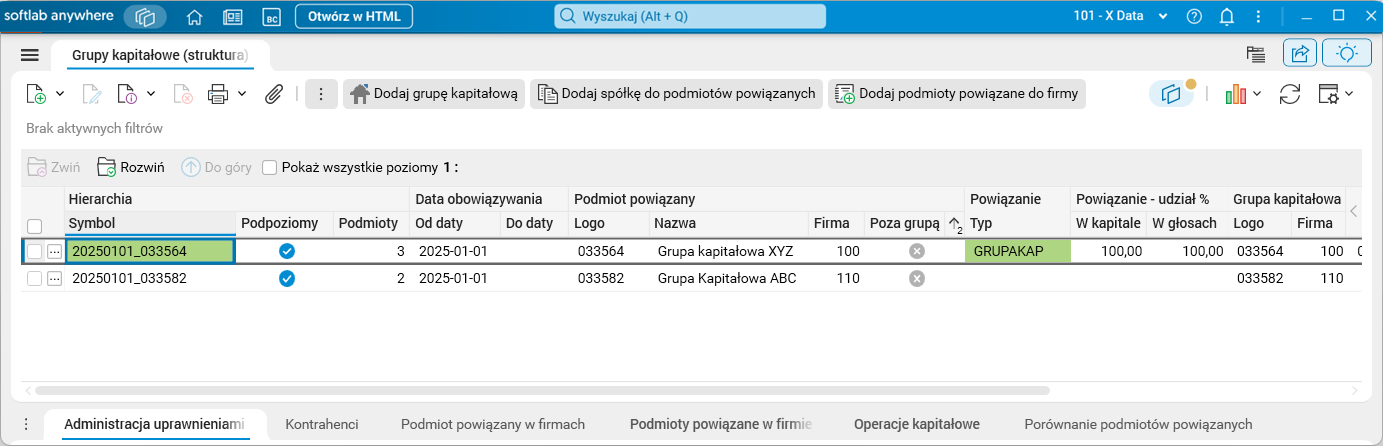Toggle Poza grupą mark for Grupa Kapitałowa ABC
The height and width of the screenshot is (446, 1383).
(x=917, y=279)
